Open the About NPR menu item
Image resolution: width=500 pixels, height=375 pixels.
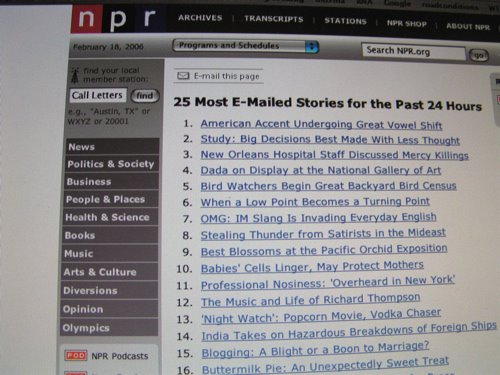click(x=468, y=27)
